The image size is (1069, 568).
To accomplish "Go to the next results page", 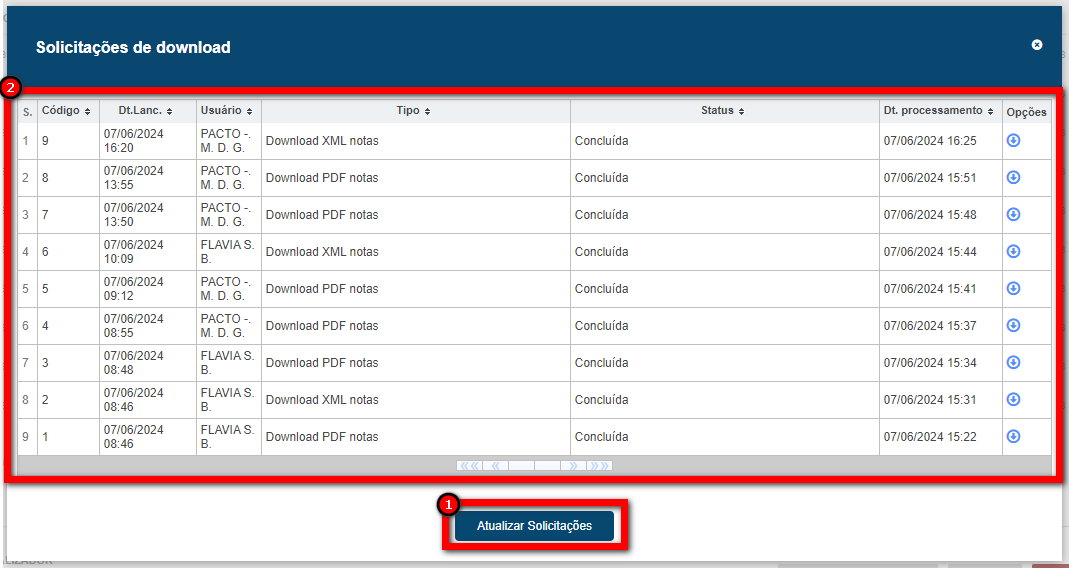I will 574,466.
